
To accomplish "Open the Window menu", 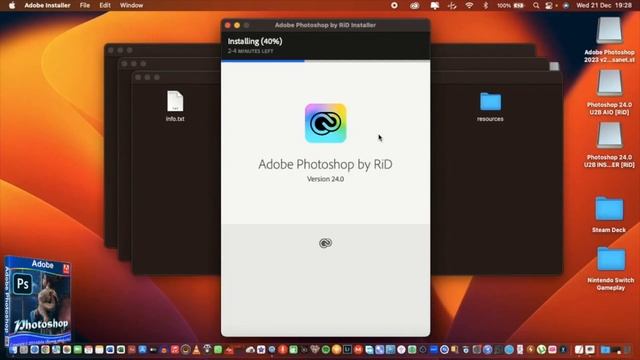I will pos(131,5).
